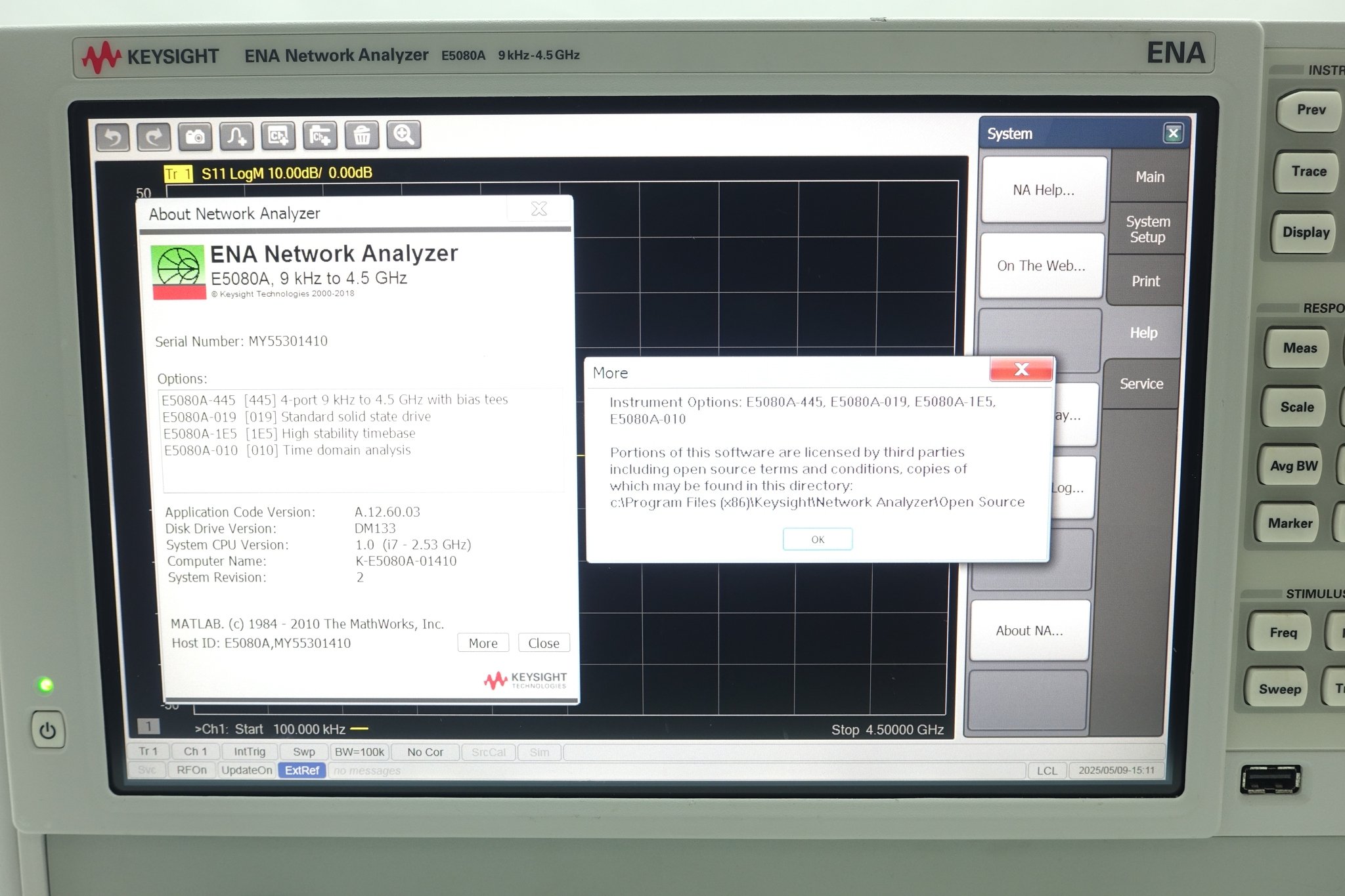
Task: Click IntTrig status bar item
Action: 250,752
